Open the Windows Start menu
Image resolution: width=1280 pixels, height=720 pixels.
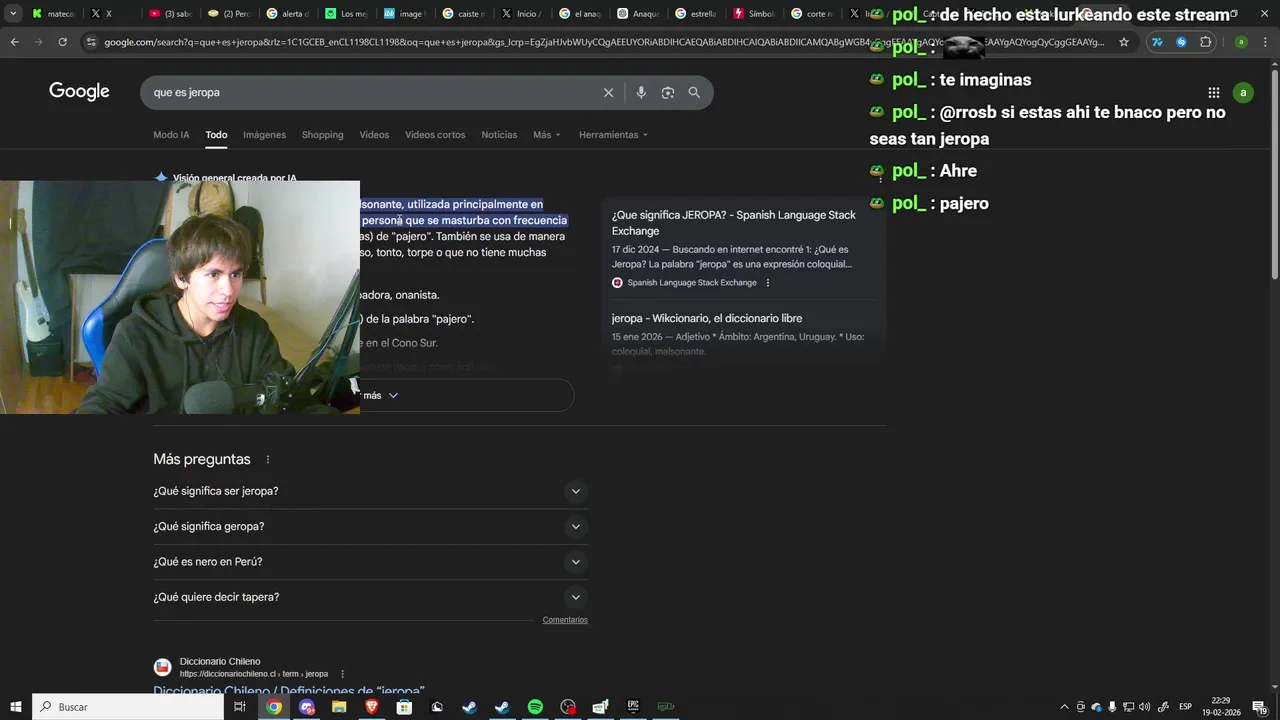[x=15, y=707]
